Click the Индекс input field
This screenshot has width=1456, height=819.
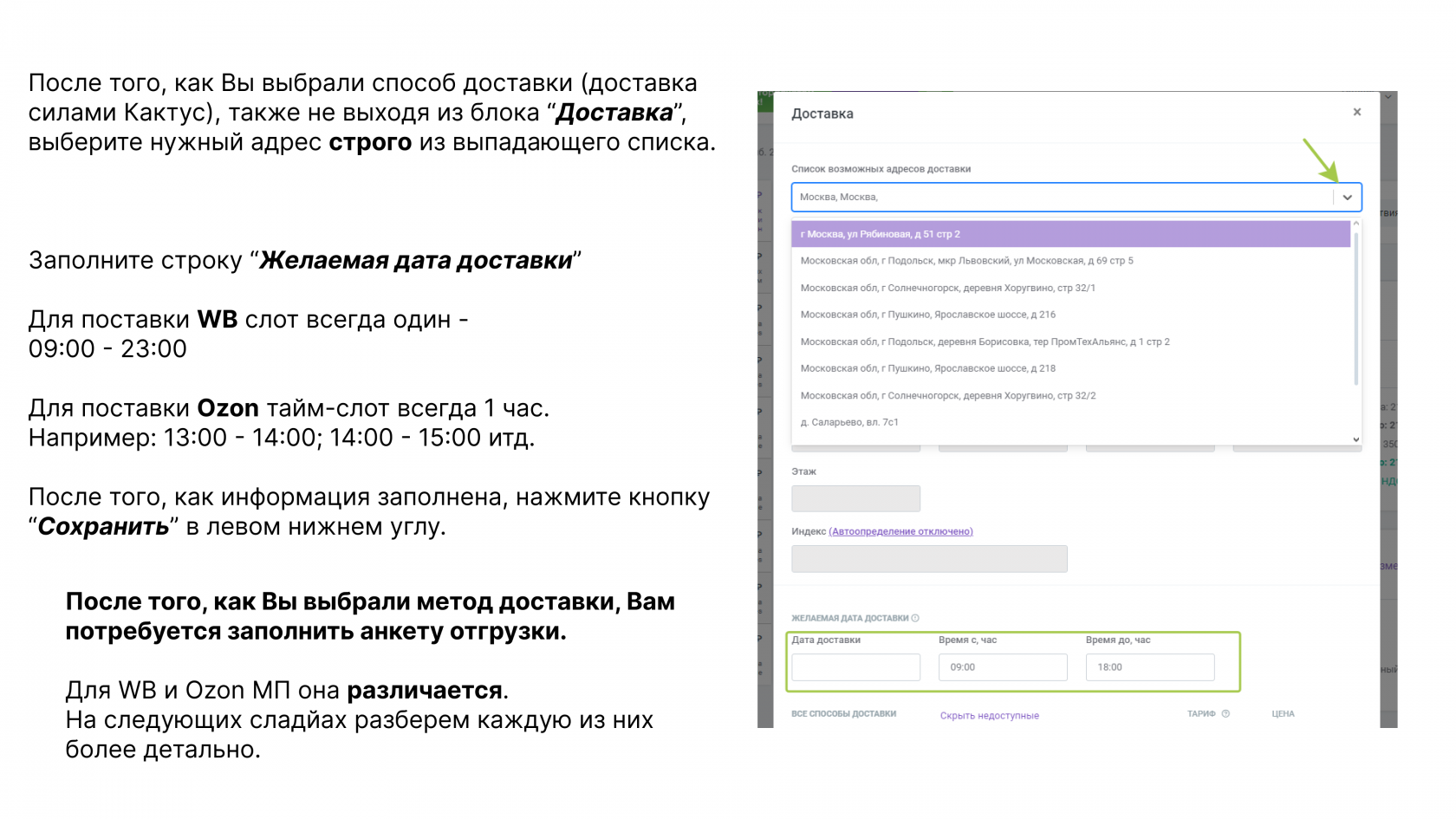pyautogui.click(x=928, y=558)
